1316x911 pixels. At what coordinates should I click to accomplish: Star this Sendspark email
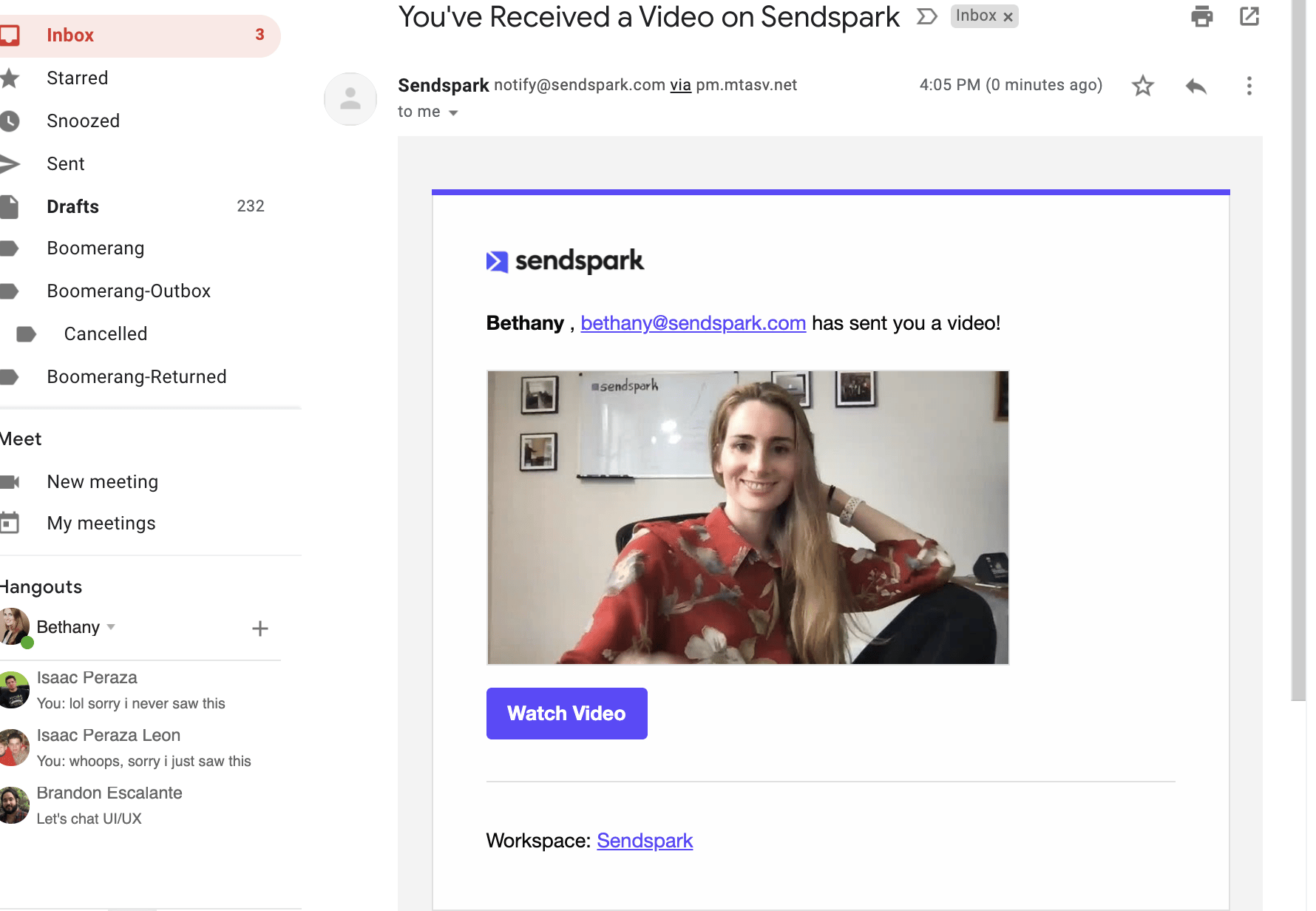pos(1143,86)
